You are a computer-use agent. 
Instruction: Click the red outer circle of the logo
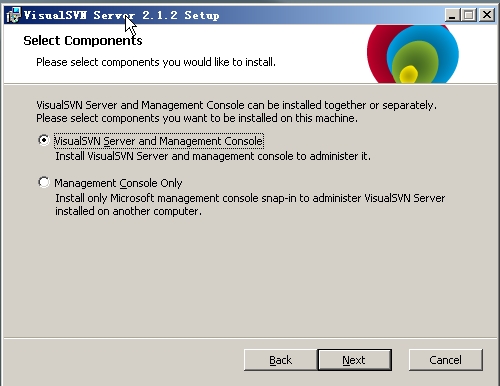click(x=377, y=52)
